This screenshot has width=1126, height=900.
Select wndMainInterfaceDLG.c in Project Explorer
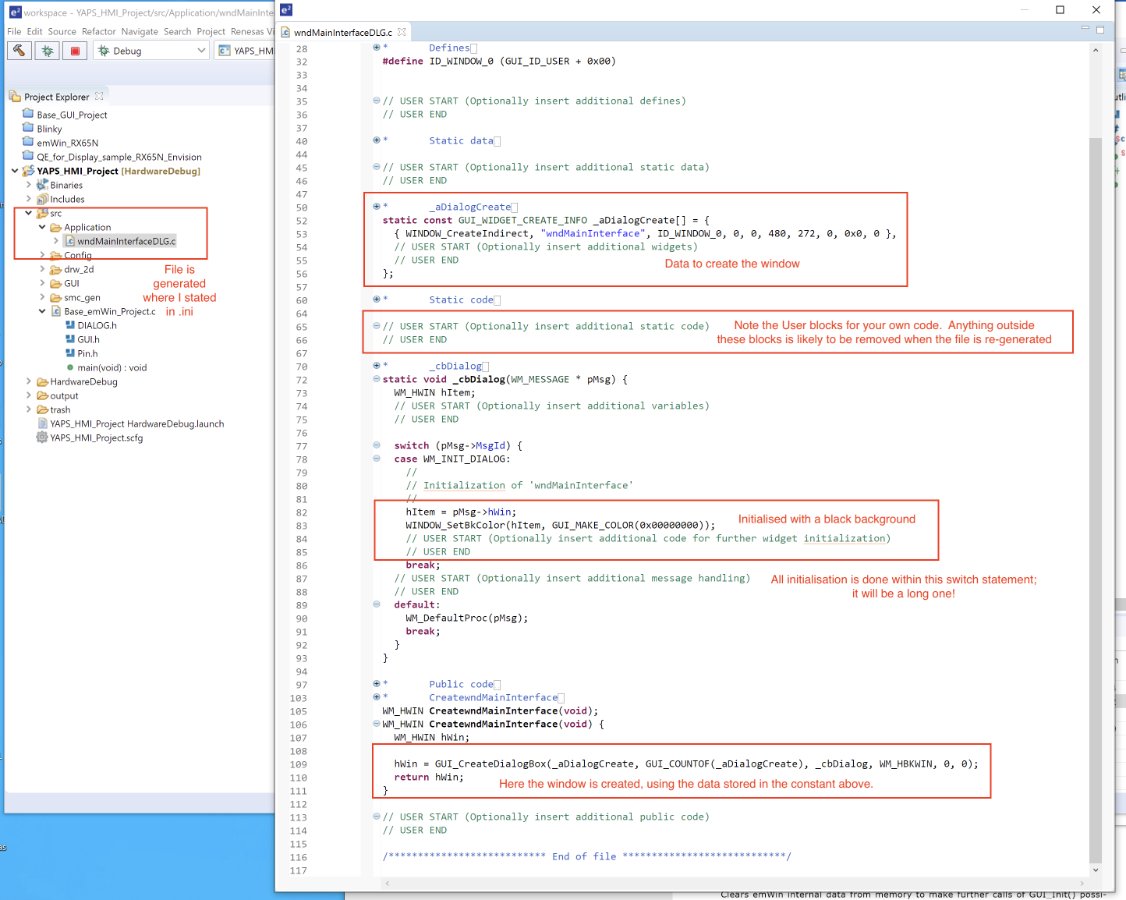pos(126,241)
